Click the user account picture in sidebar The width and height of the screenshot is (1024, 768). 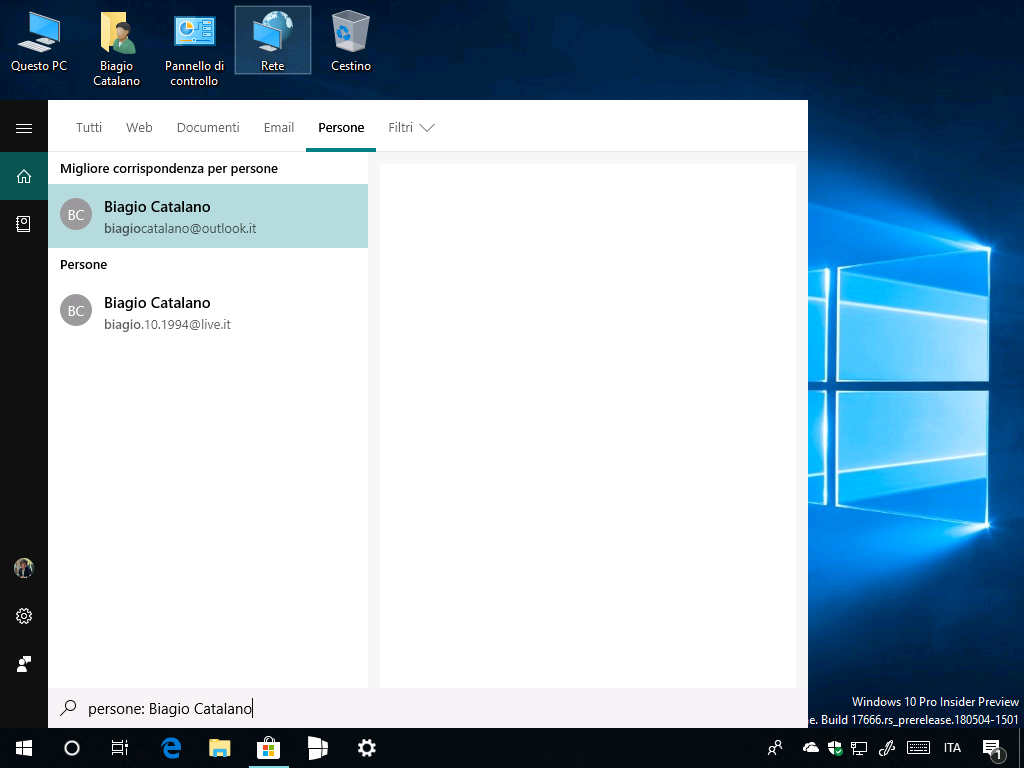[x=24, y=568]
